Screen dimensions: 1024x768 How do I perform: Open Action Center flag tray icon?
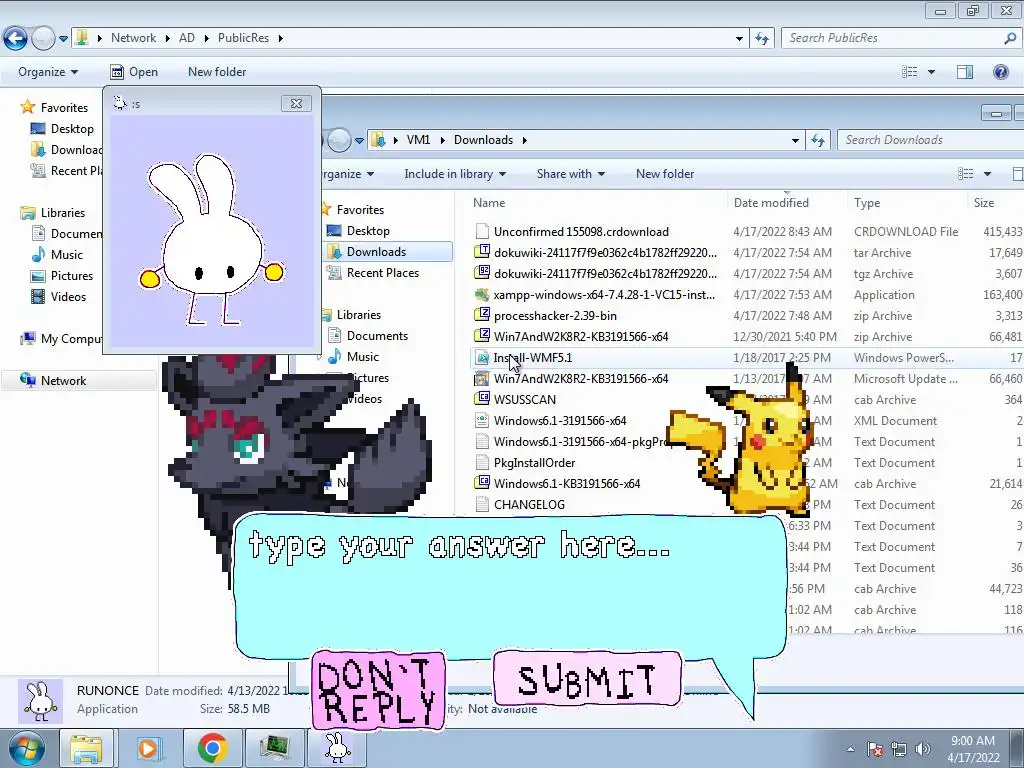click(x=874, y=749)
